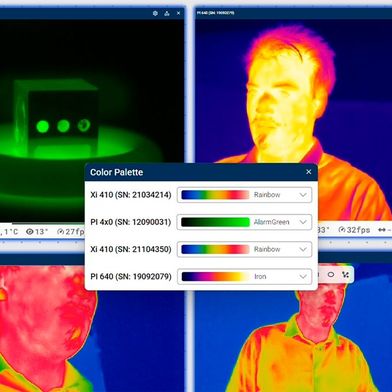Click label "Xi 410 (SN: 21034214)"
This screenshot has width=392, height=392.
131,195
